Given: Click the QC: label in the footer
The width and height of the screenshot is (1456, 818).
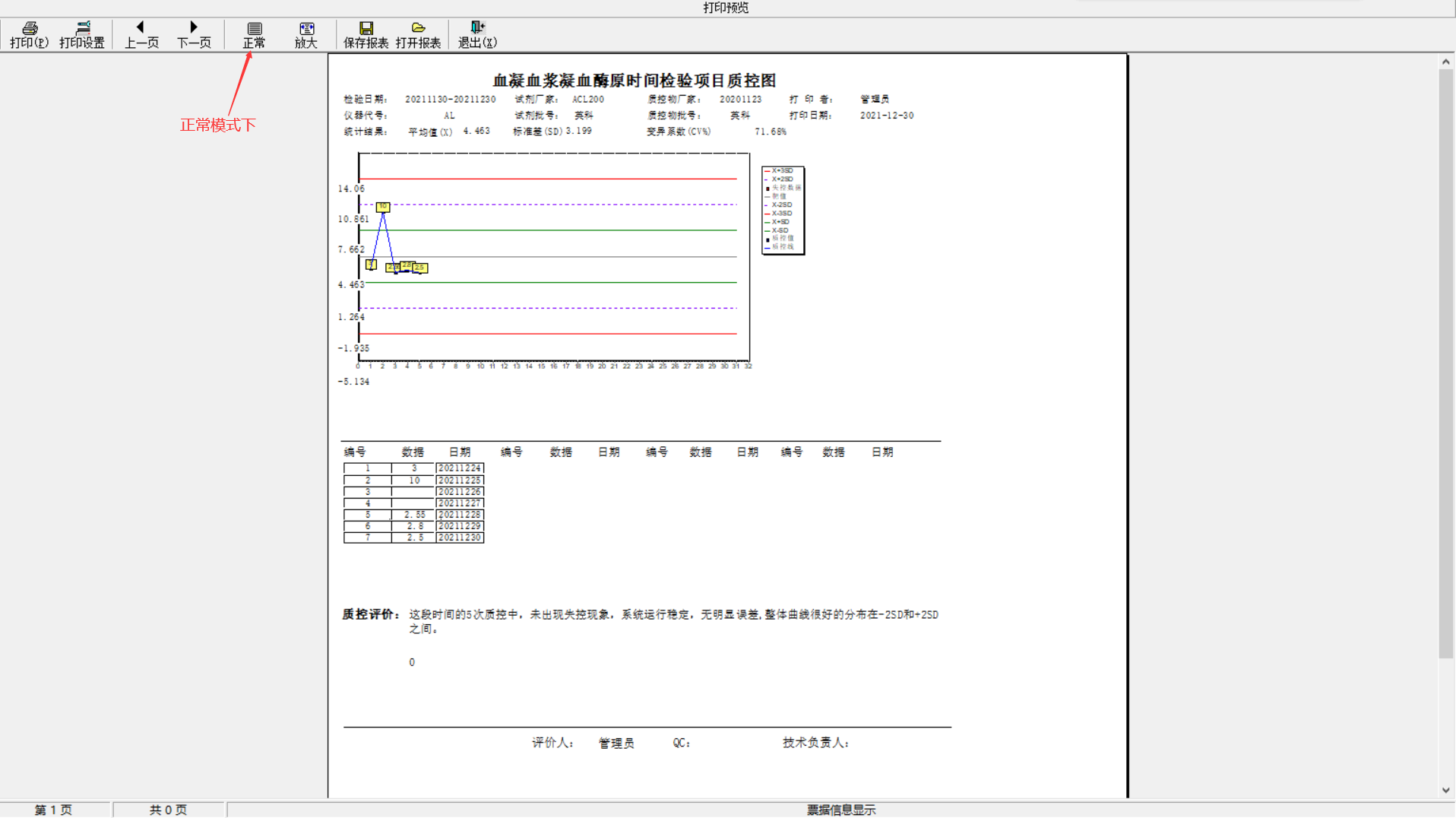Looking at the screenshot, I should click(682, 743).
